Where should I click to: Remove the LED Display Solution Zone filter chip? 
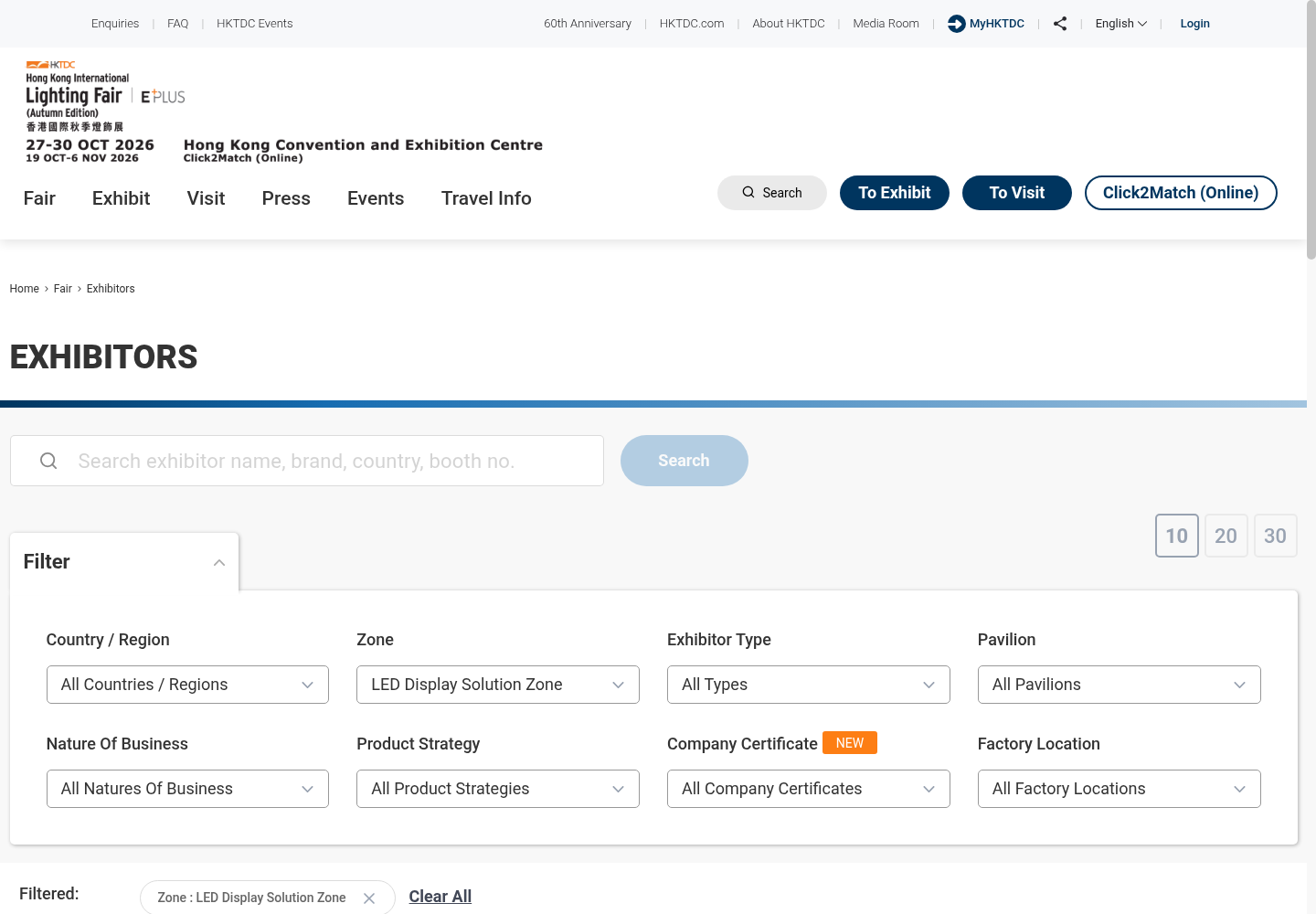point(369,898)
